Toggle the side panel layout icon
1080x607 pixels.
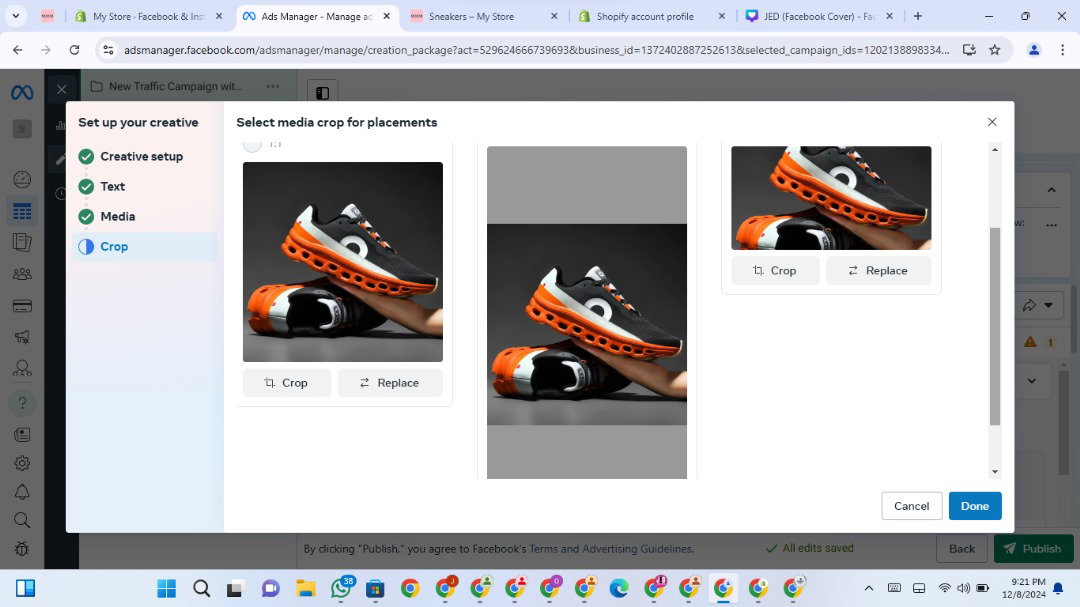pyautogui.click(x=322, y=92)
